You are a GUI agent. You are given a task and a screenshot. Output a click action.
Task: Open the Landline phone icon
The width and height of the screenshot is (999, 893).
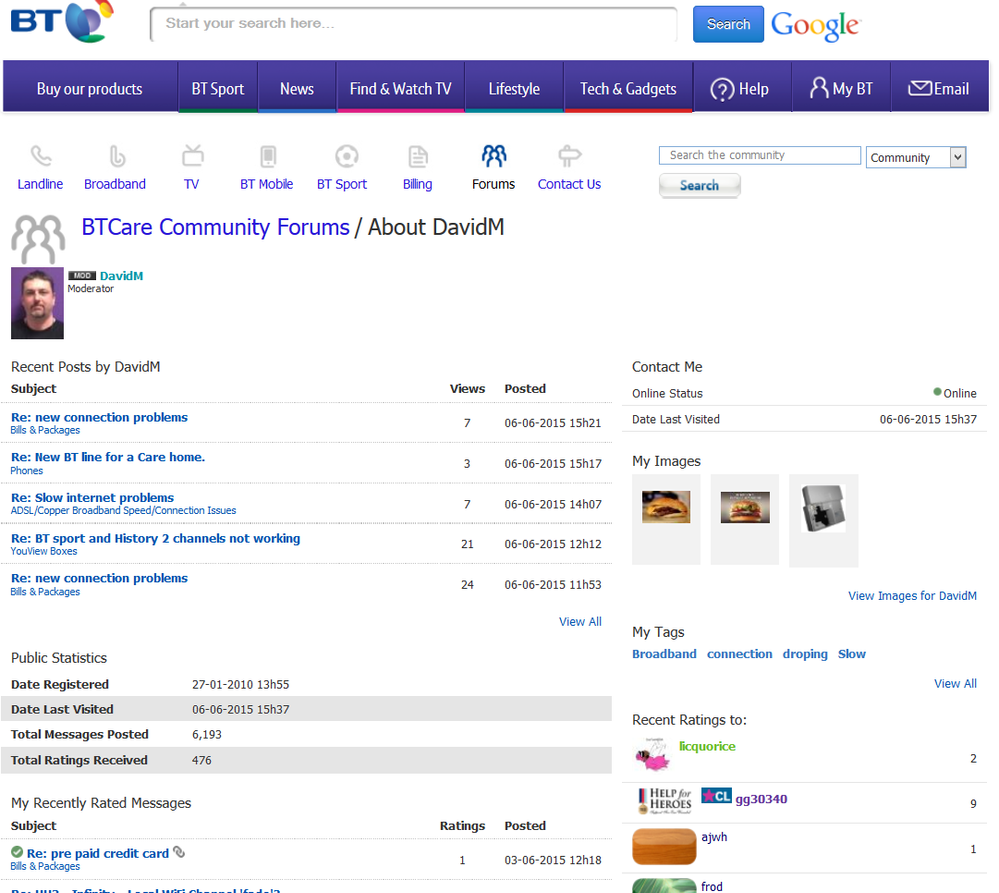[x=41, y=156]
